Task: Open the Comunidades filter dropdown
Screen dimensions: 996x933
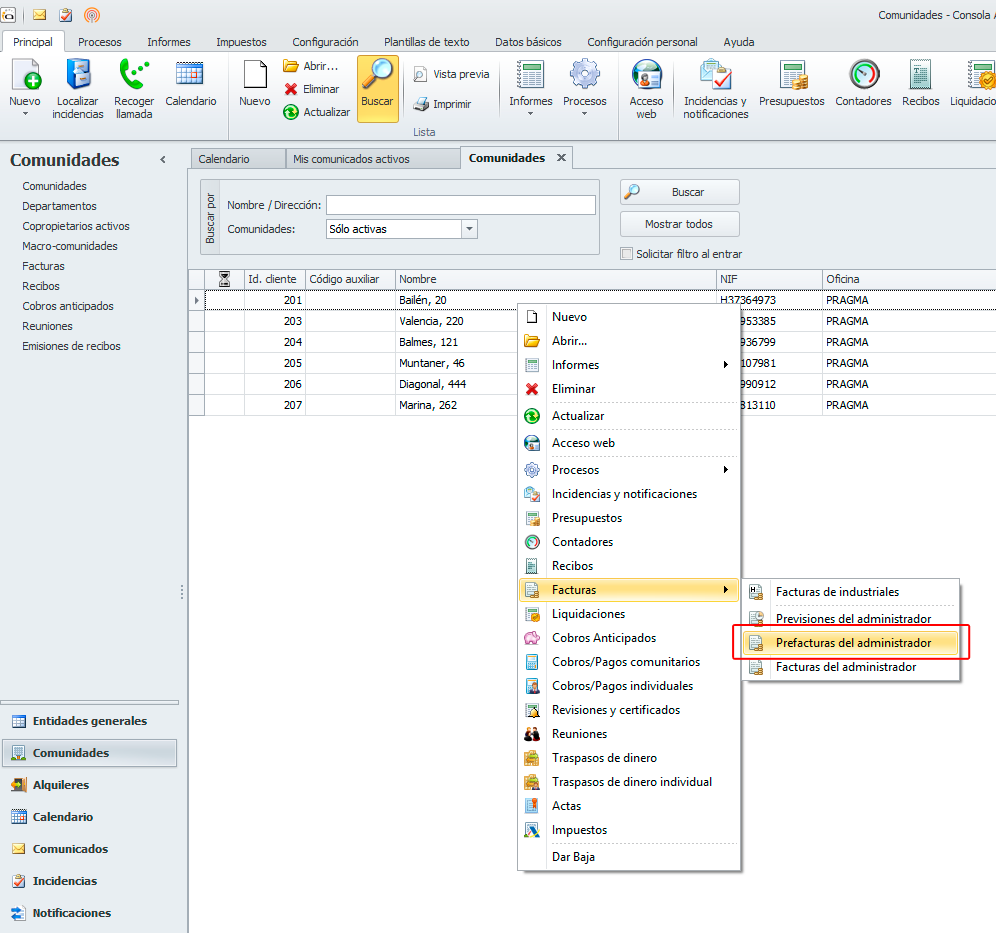Action: (x=469, y=229)
